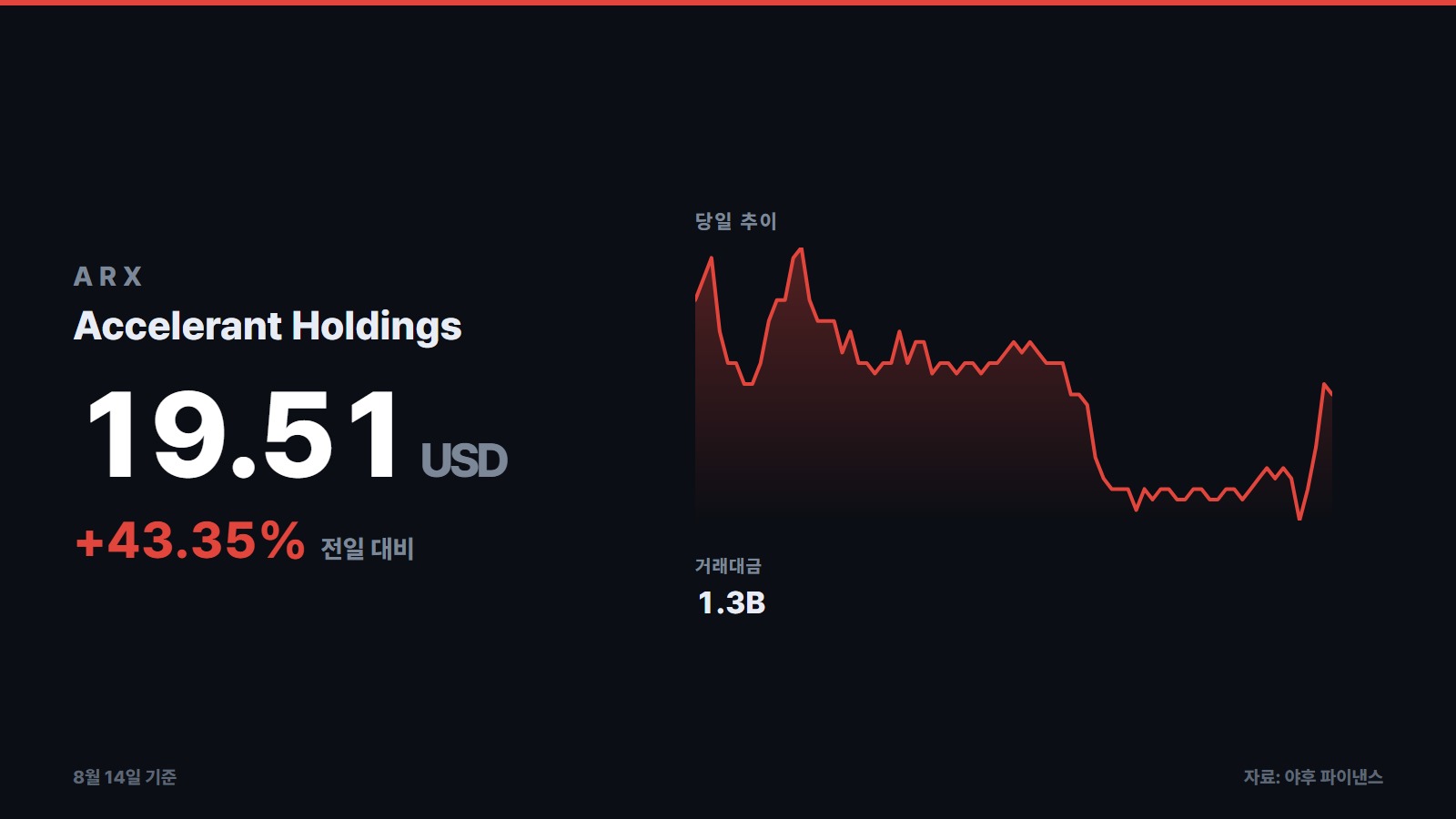Open the 자료: 야후 파이낸스 source credit
Viewport: 1456px width, 819px height.
[1313, 777]
